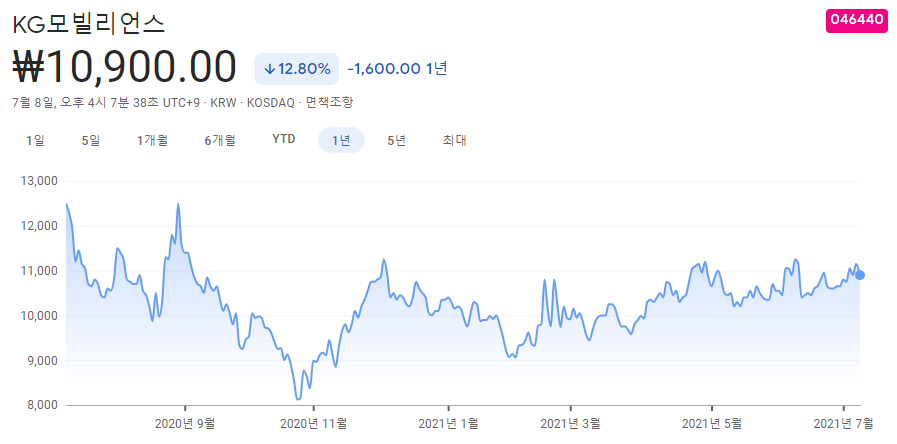Select the 1일 time range tab
The height and width of the screenshot is (444, 897).
[x=35, y=140]
